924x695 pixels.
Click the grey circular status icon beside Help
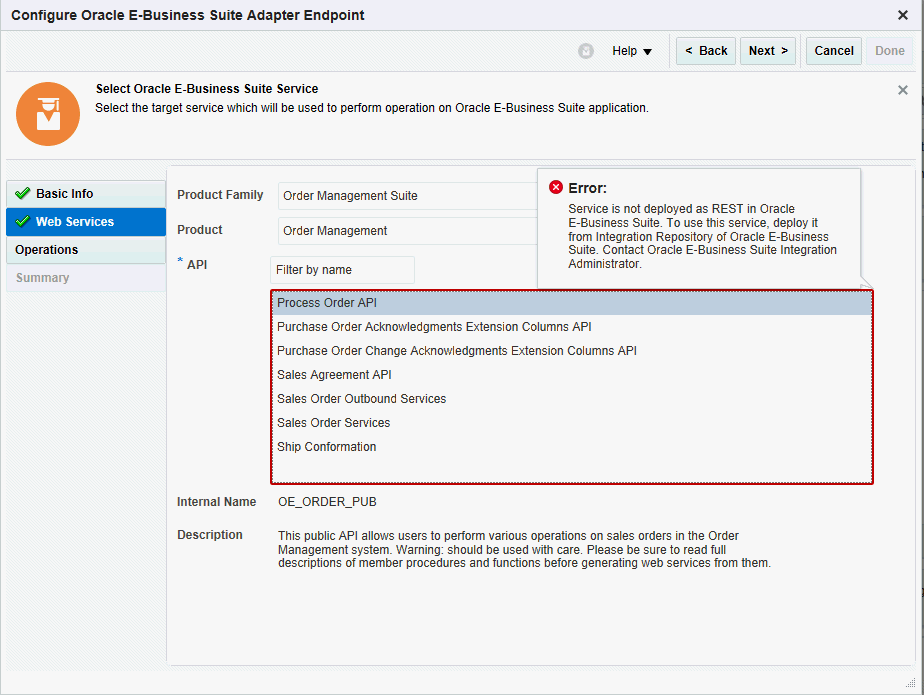pos(586,51)
